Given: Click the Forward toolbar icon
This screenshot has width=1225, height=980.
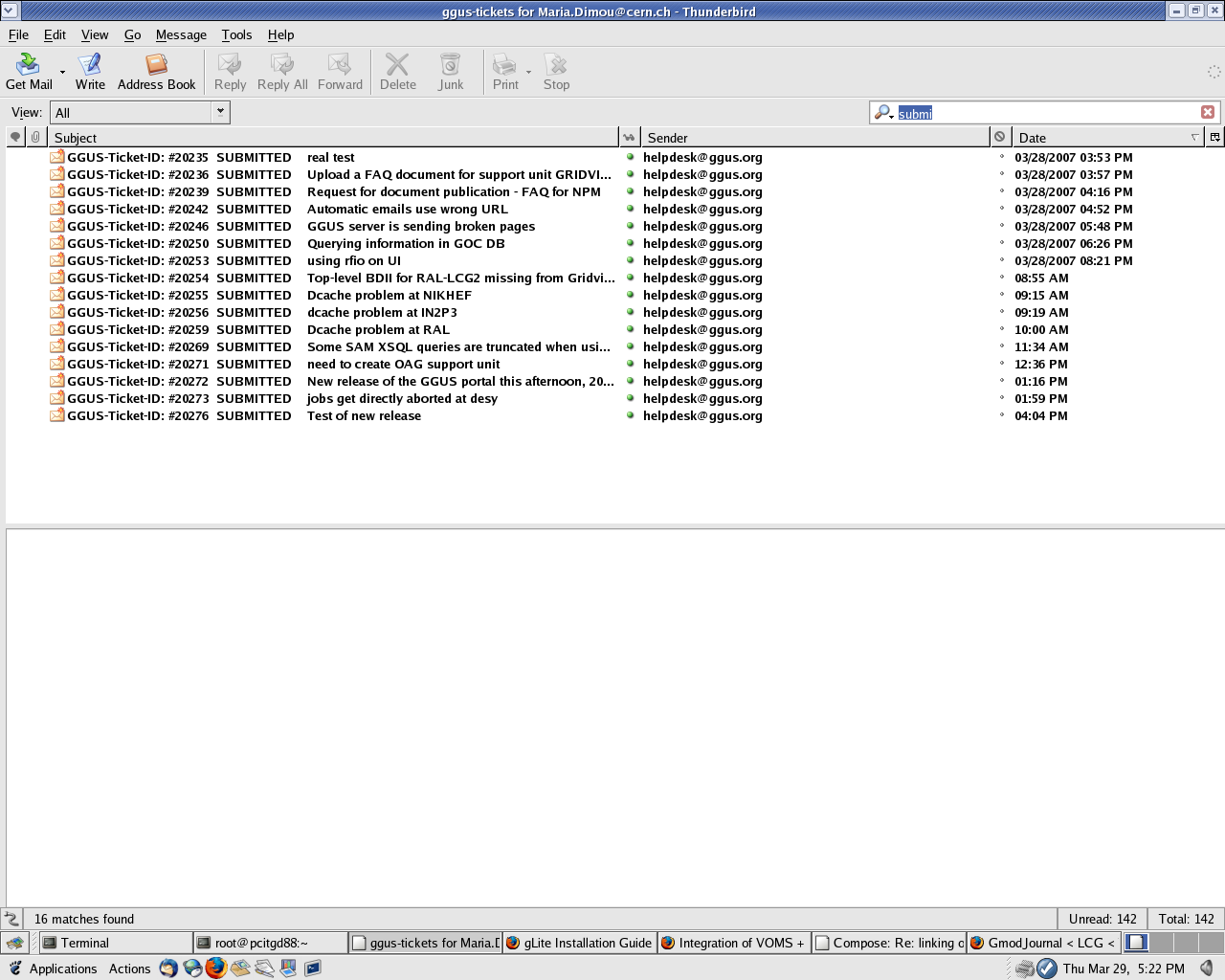Looking at the screenshot, I should [340, 72].
